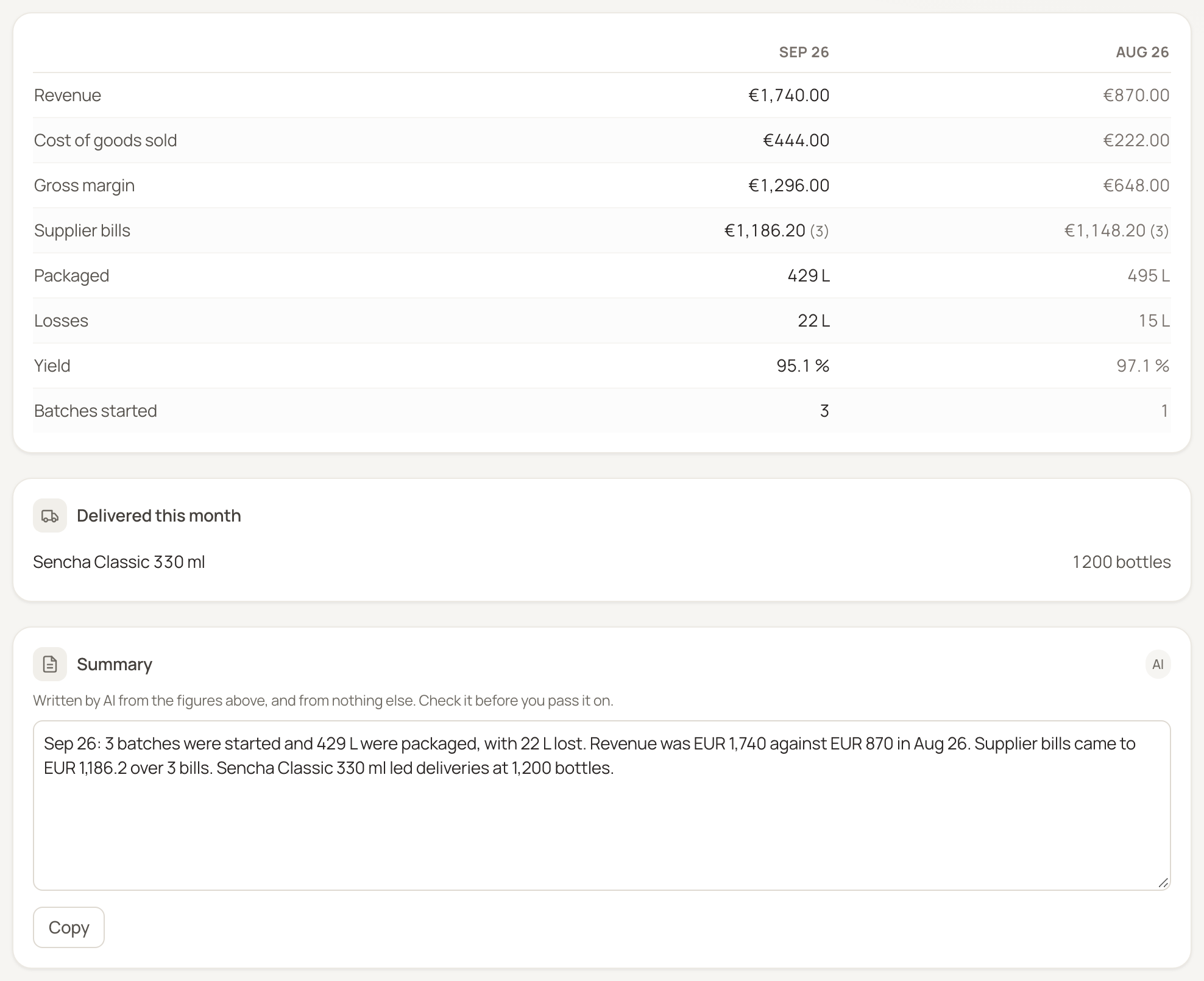The width and height of the screenshot is (1204, 981).
Task: Click gross margin value €1,296.00
Action: click(x=788, y=185)
